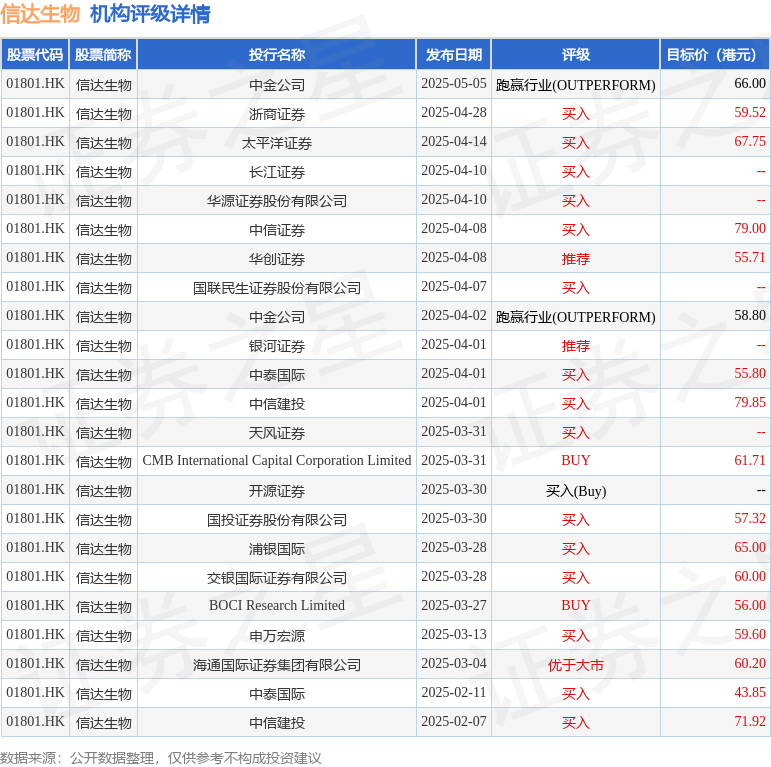Click the target price 61.71

(750, 461)
